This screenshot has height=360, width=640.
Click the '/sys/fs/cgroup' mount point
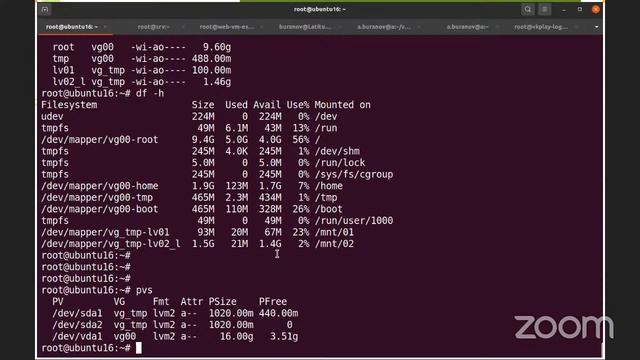353,174
